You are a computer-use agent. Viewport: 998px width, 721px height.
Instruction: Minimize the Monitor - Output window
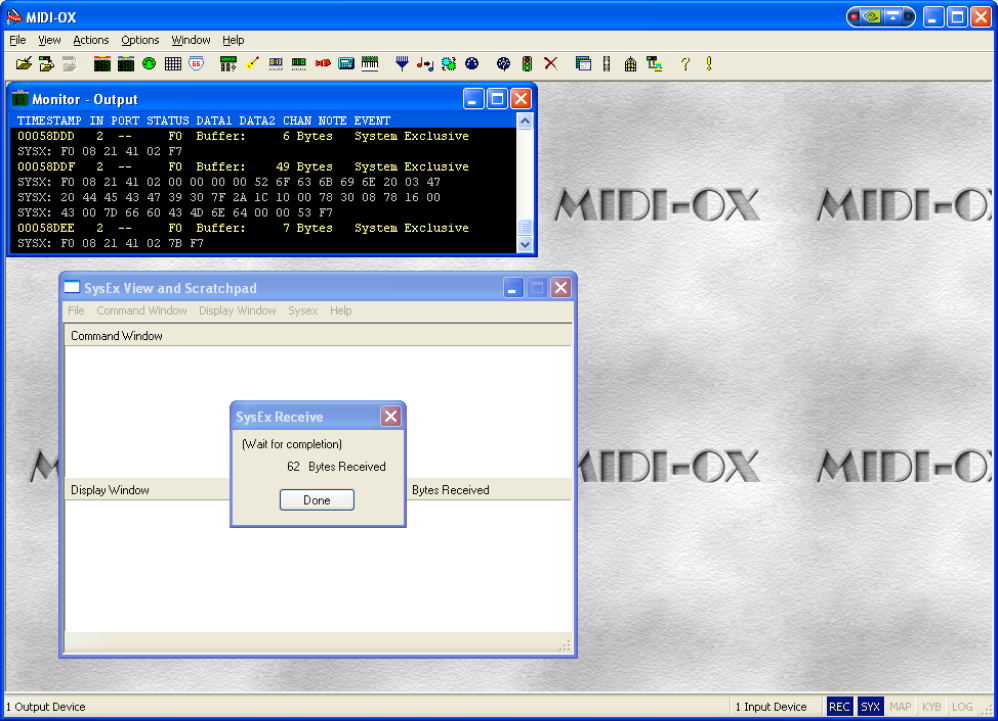pyautogui.click(x=473, y=99)
